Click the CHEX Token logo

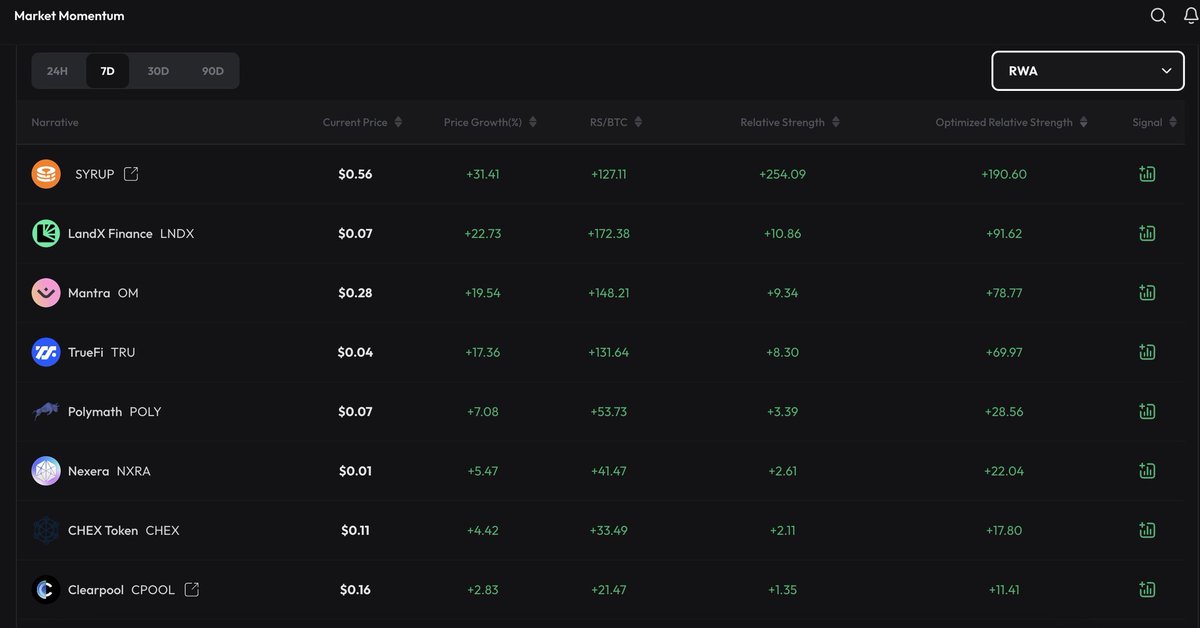46,530
